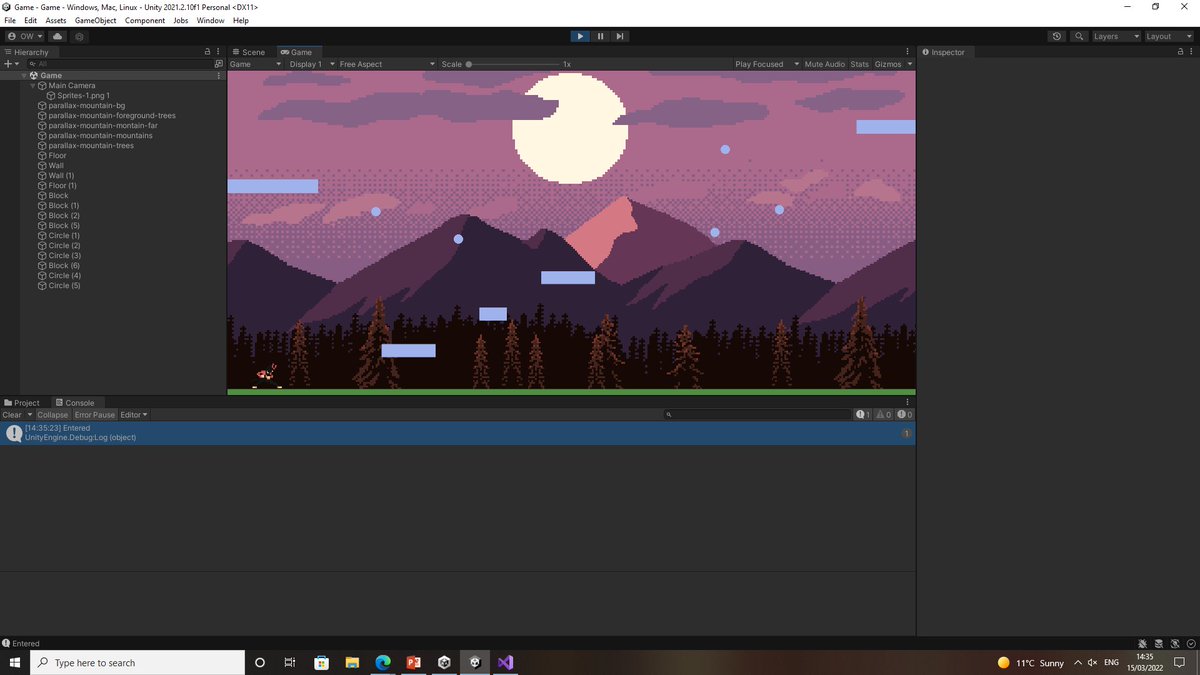Click the Visual Studio taskbar icon

(x=505, y=663)
